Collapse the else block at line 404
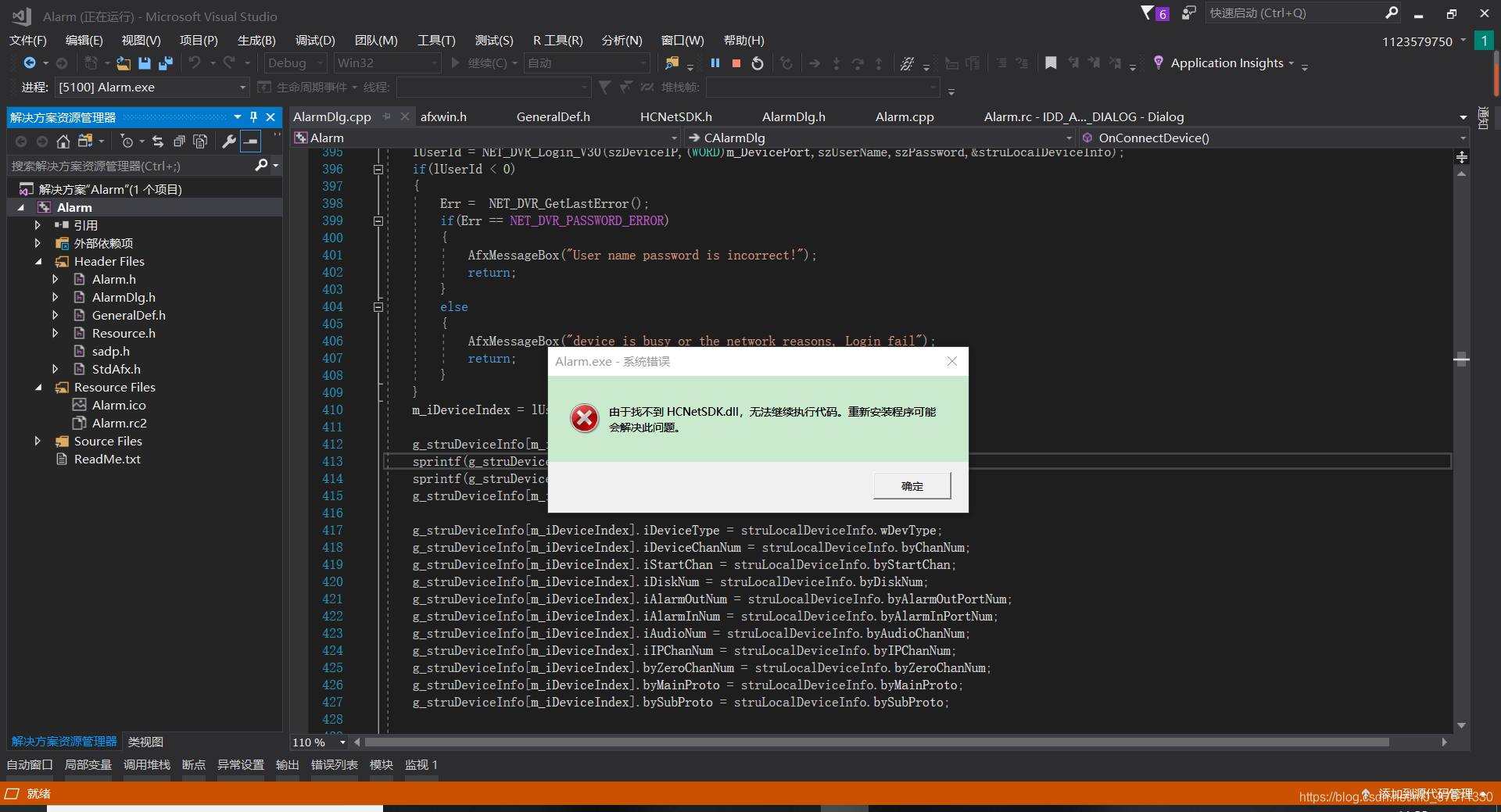 point(378,307)
